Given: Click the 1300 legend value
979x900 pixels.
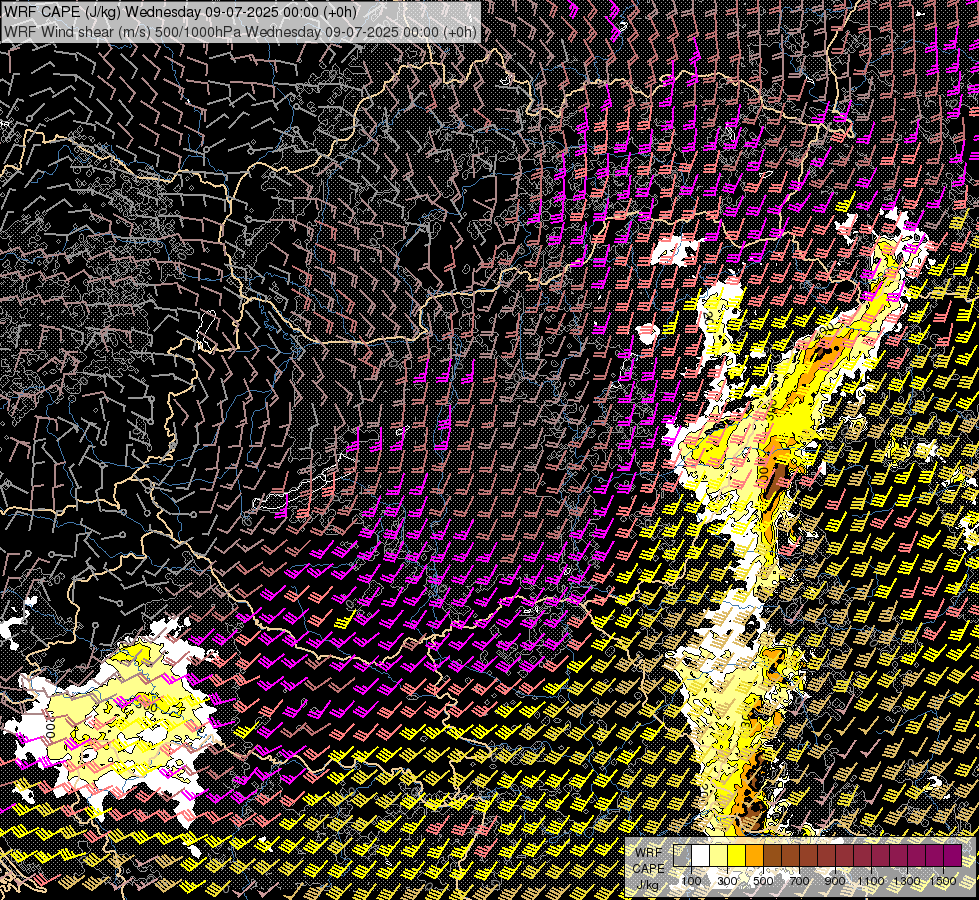Looking at the screenshot, I should point(907,881).
